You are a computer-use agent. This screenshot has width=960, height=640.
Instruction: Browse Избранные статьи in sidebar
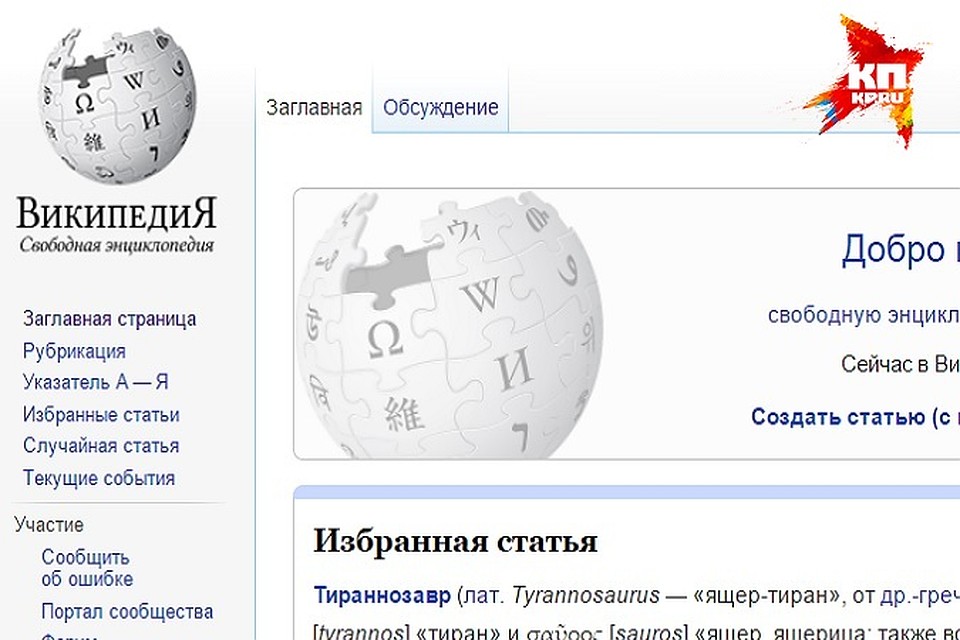(x=101, y=415)
